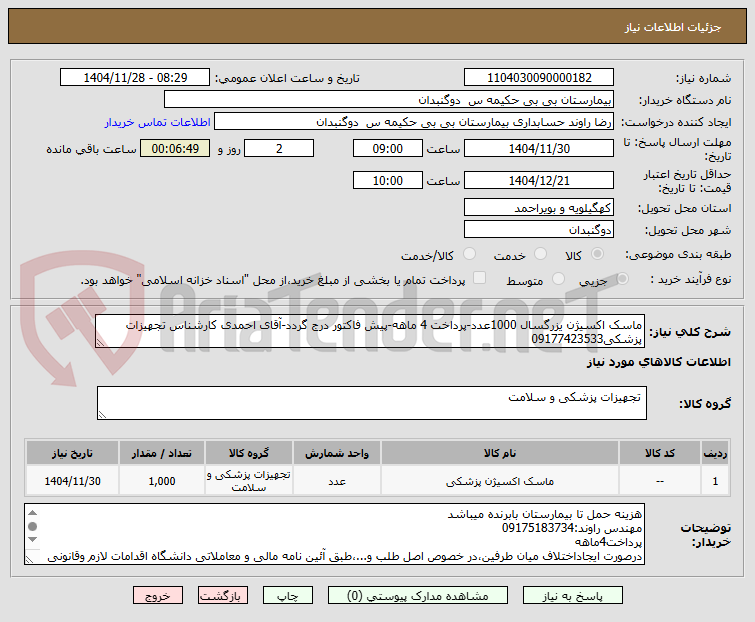Click the section heading 'اطلاعات کالاهای مورد نیاز'

click(x=659, y=362)
